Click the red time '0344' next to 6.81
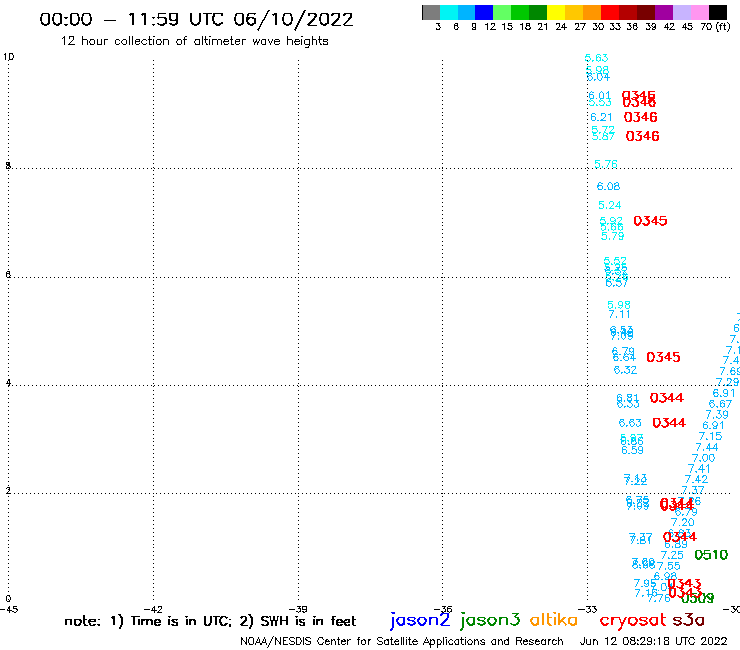The image size is (740, 650). [666, 398]
